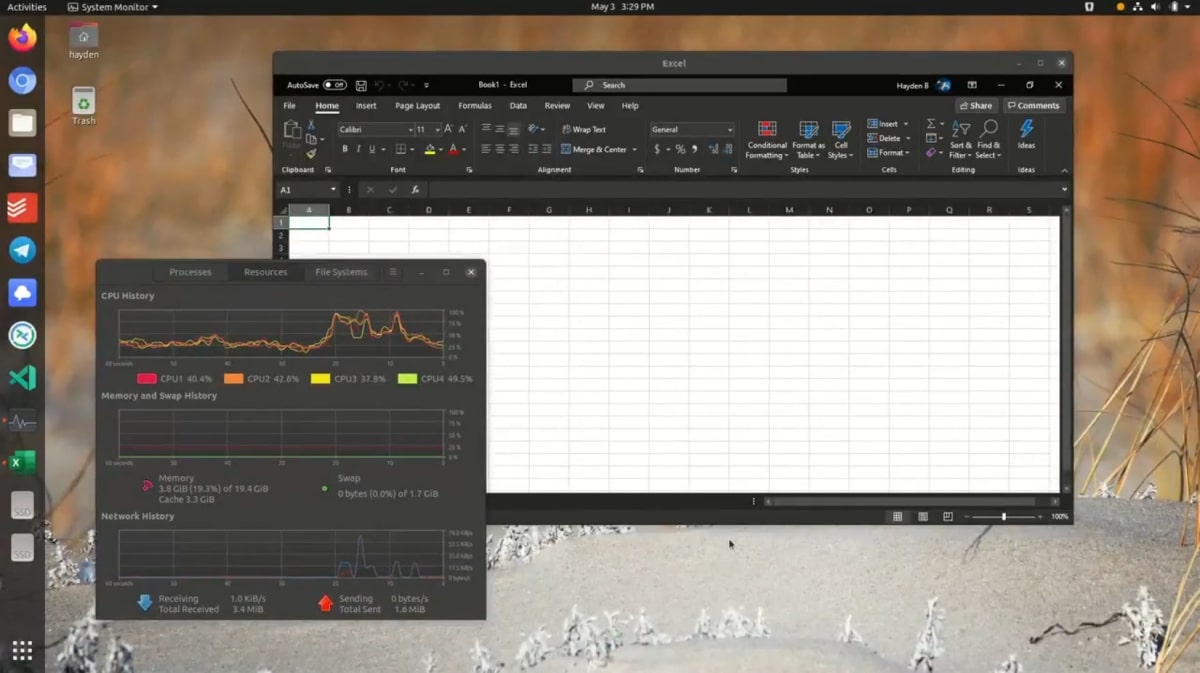Open System Monitor hamburger menu

(x=393, y=272)
